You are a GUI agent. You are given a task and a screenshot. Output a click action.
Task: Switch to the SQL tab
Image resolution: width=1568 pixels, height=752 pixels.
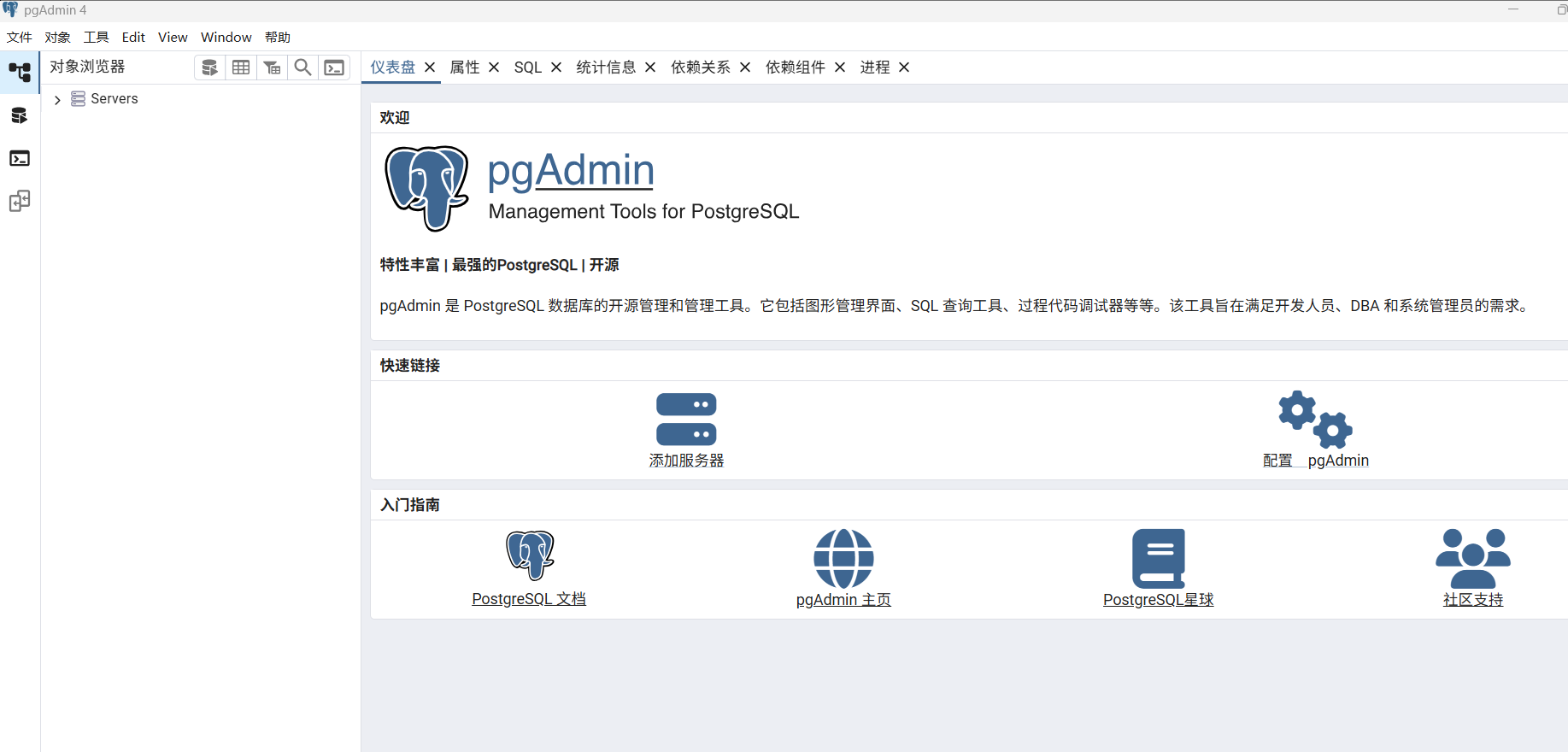(x=528, y=68)
